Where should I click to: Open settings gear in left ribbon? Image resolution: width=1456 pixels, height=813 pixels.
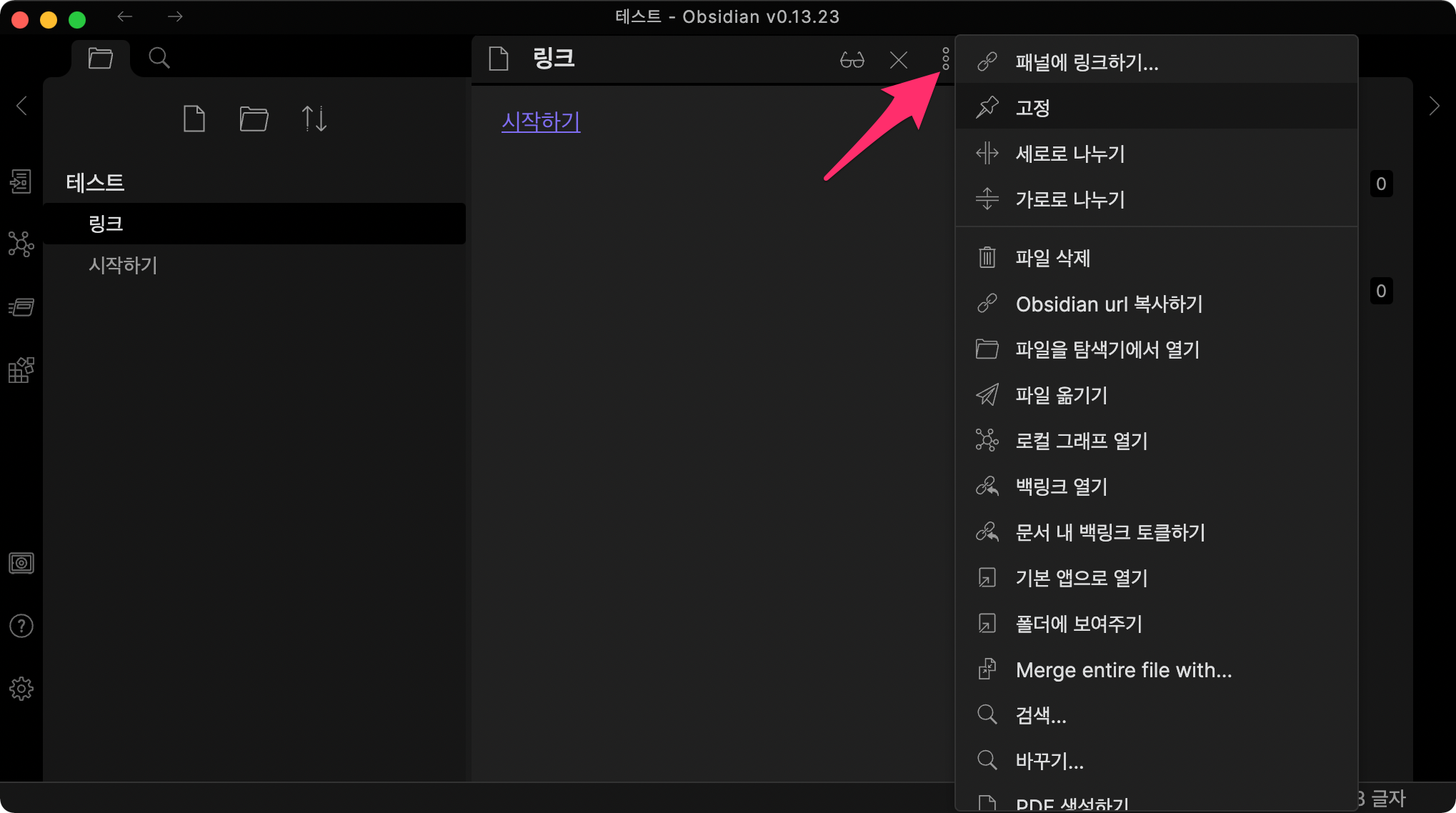click(21, 689)
